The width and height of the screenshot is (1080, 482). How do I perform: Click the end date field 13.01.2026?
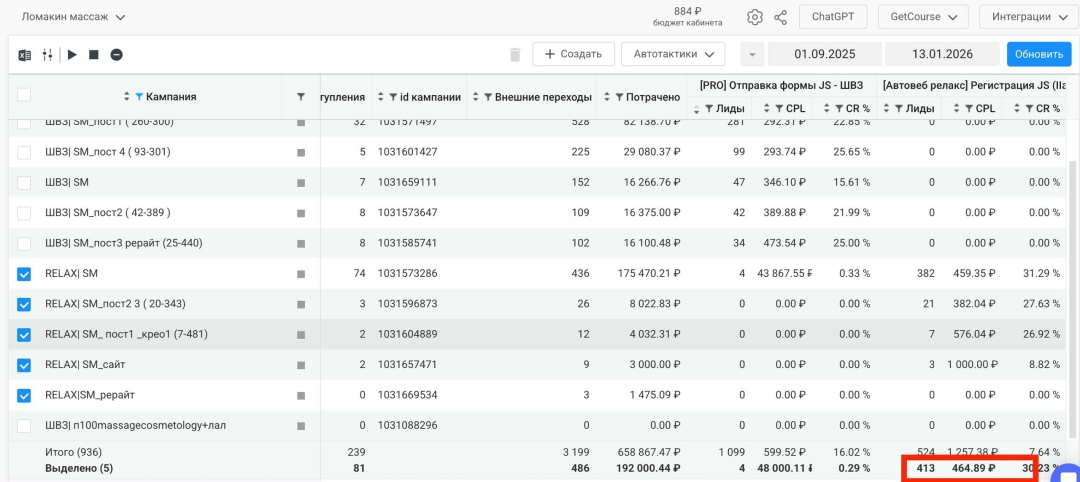click(x=942, y=54)
